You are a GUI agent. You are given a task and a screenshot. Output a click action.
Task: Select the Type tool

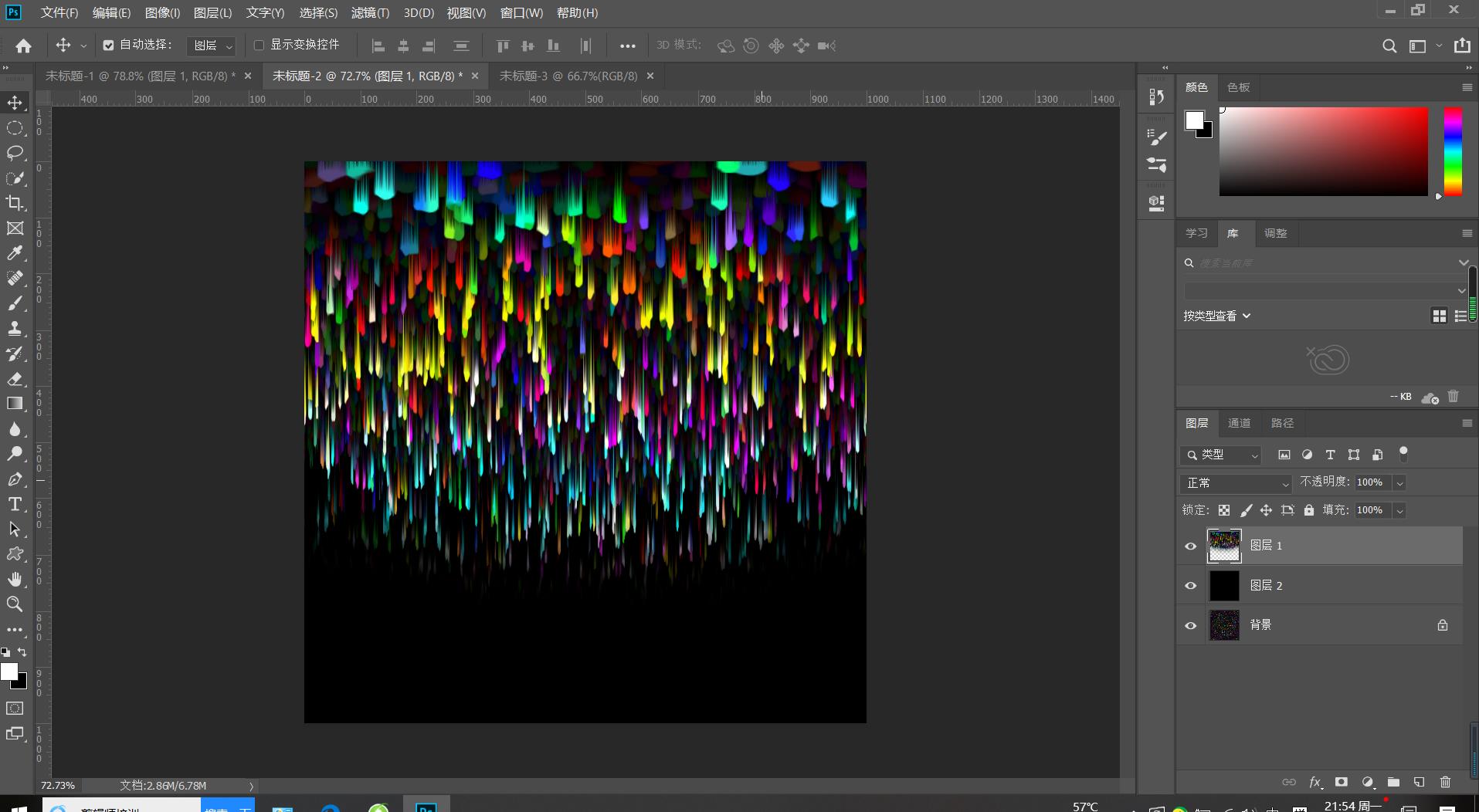(x=15, y=504)
